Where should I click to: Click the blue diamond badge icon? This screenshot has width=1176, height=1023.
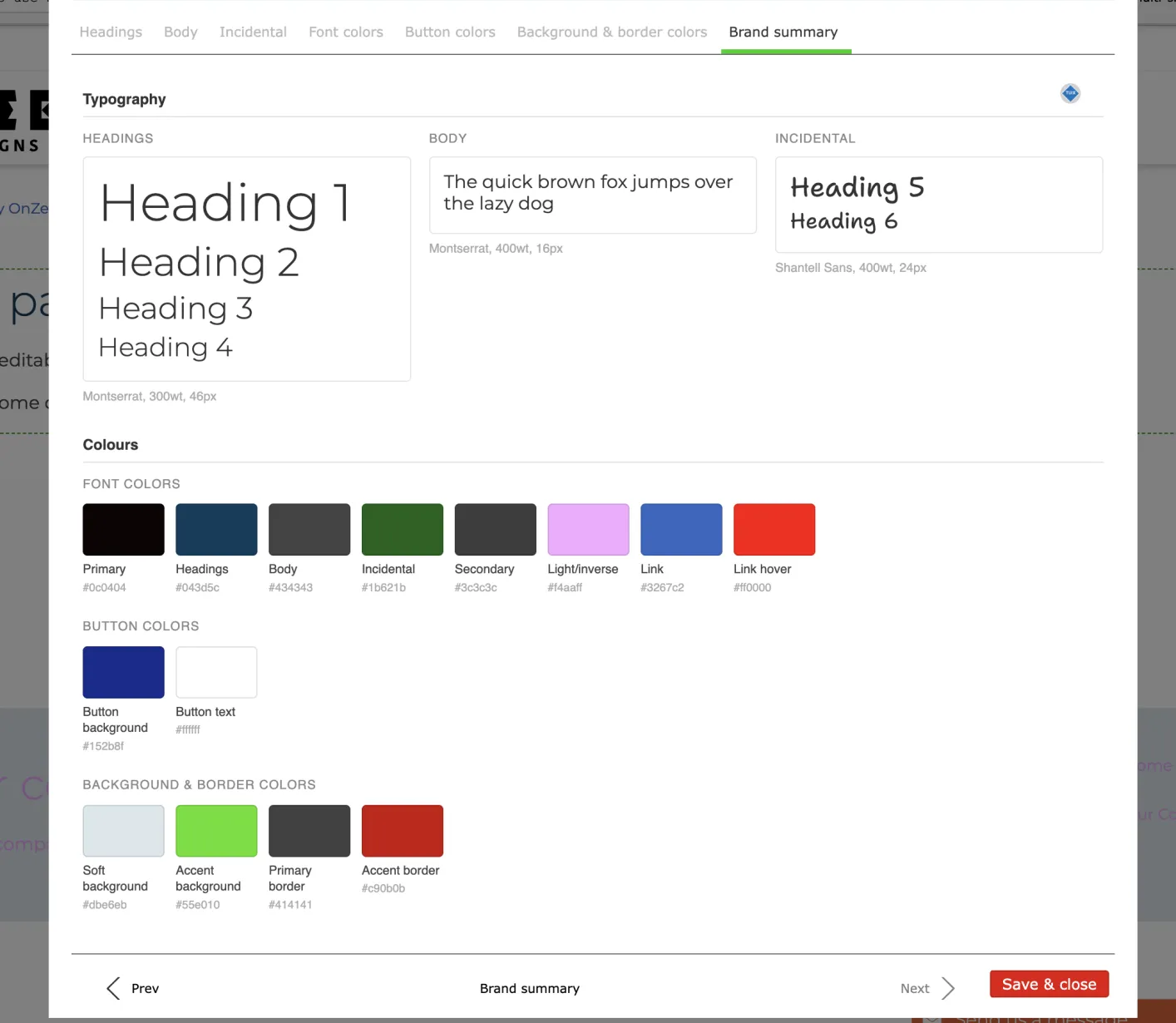point(1070,93)
